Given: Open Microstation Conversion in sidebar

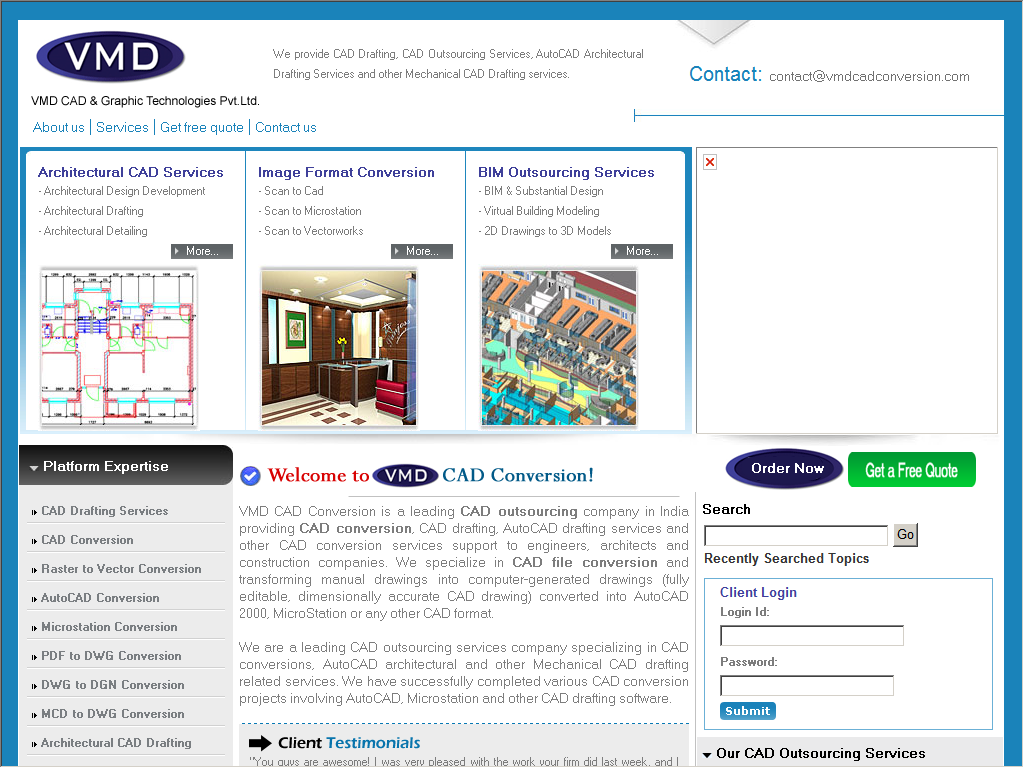Looking at the screenshot, I should coord(109,627).
